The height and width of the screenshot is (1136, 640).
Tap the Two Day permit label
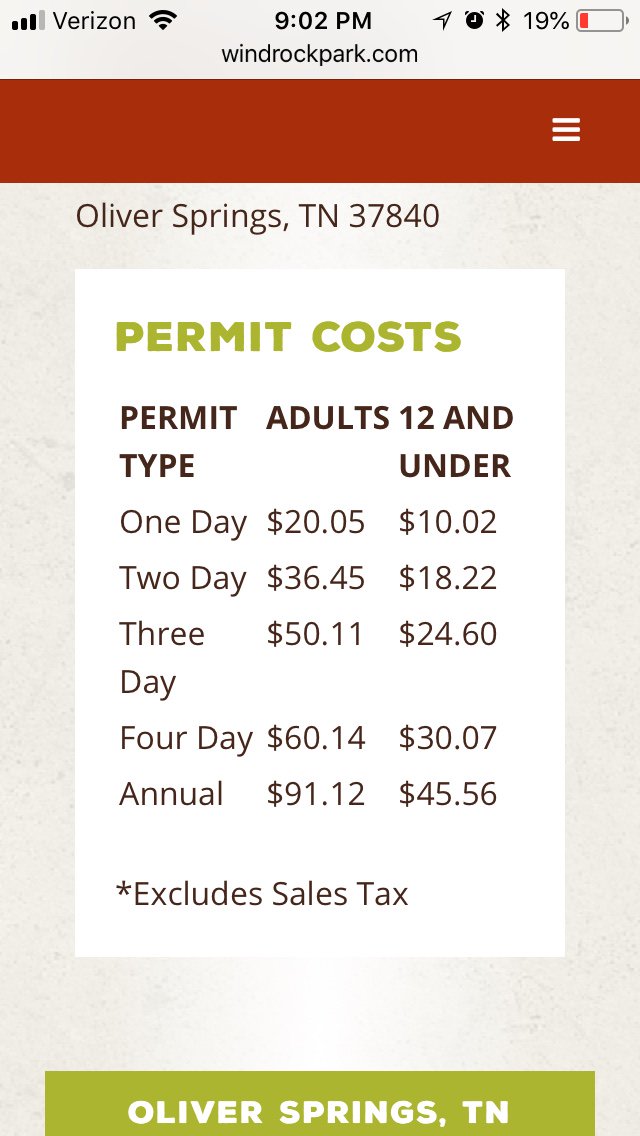coord(183,578)
